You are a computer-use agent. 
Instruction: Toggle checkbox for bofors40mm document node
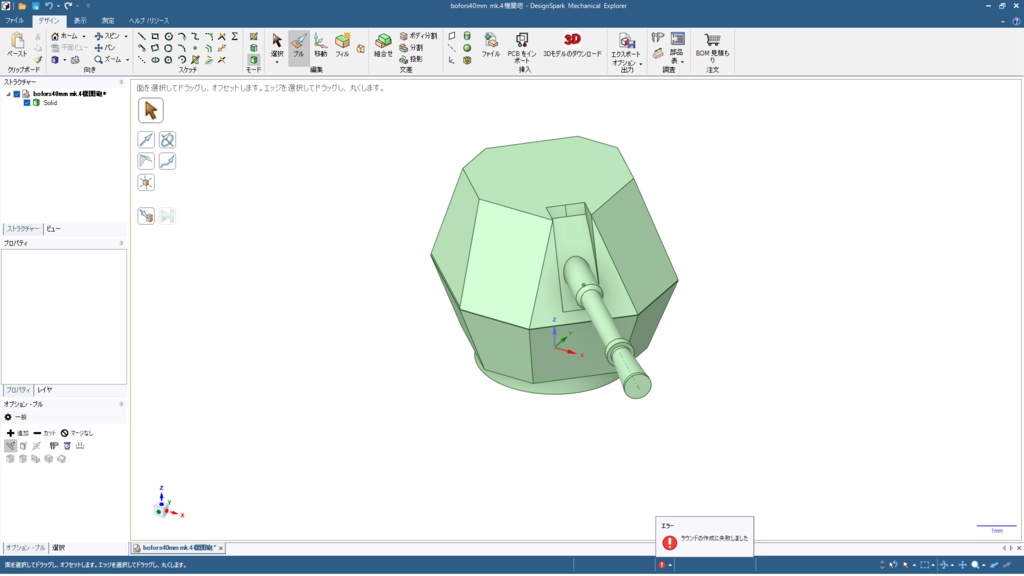17,94
